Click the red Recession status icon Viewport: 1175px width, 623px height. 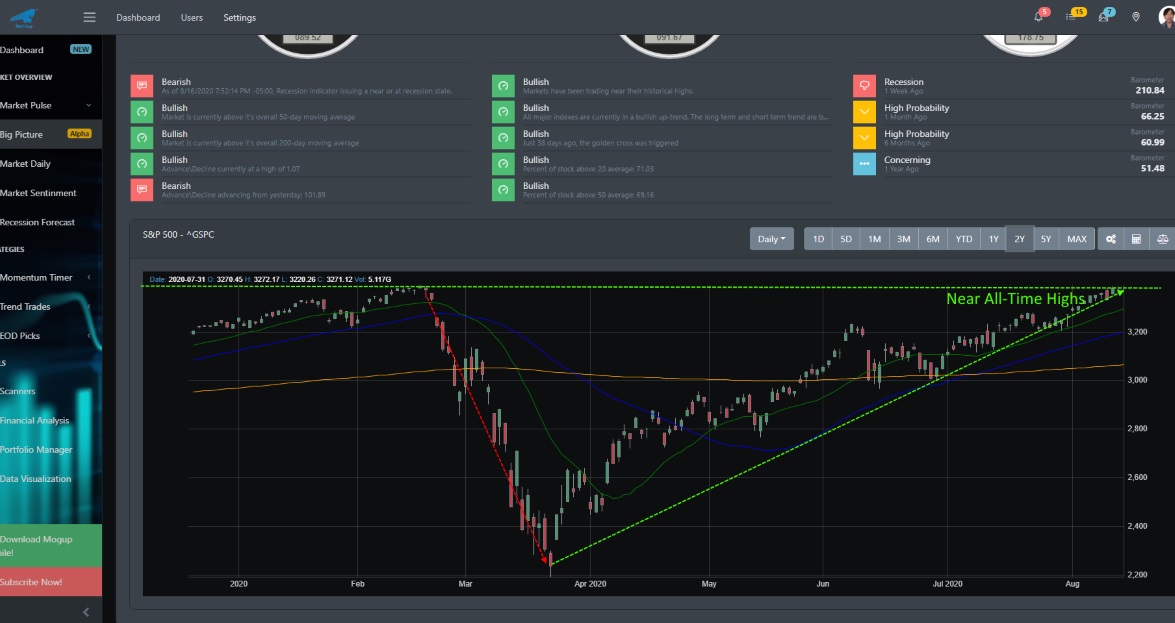click(x=864, y=86)
